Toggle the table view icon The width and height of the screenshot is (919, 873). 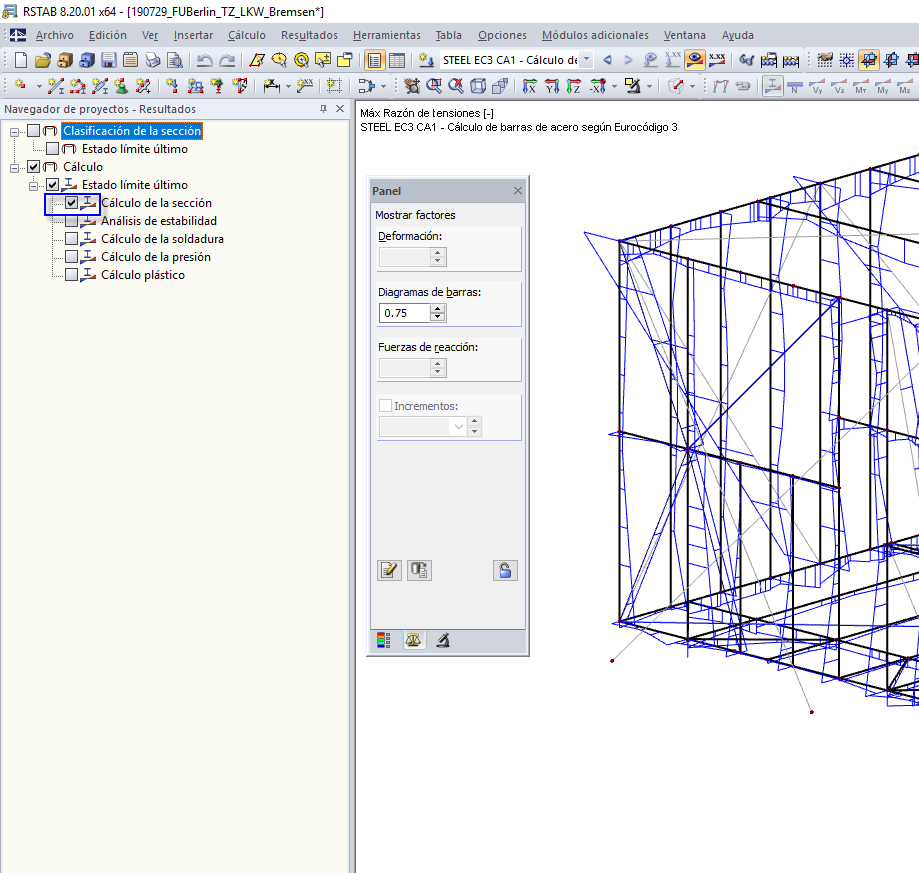point(397,60)
